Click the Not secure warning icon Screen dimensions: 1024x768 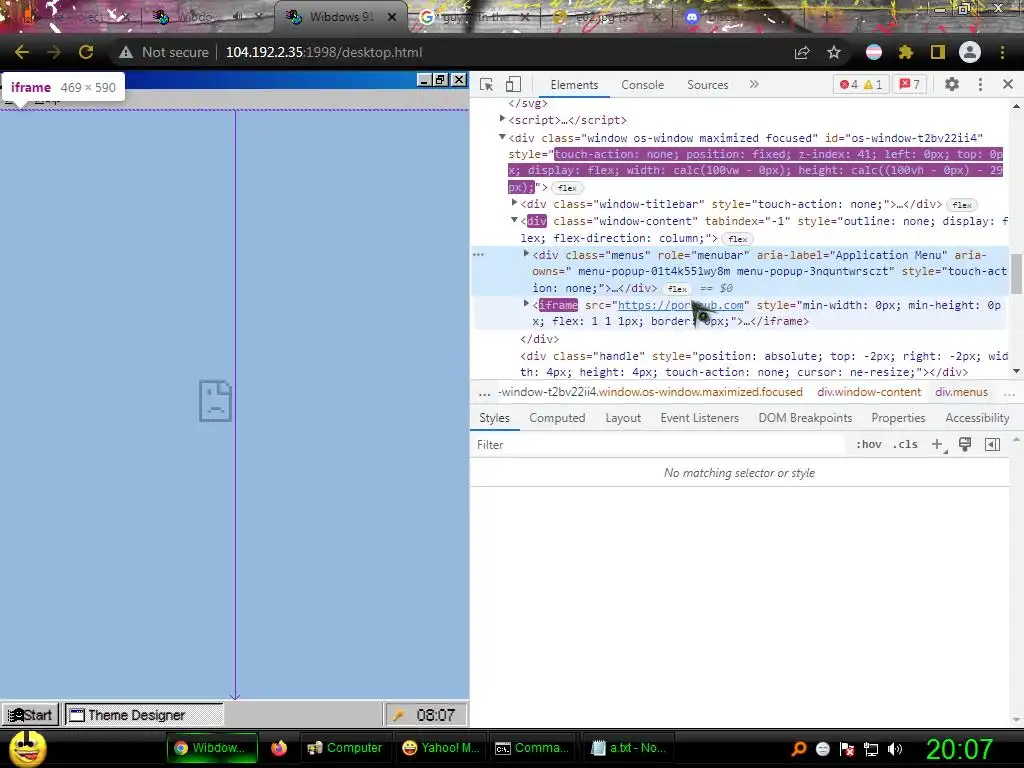point(126,52)
